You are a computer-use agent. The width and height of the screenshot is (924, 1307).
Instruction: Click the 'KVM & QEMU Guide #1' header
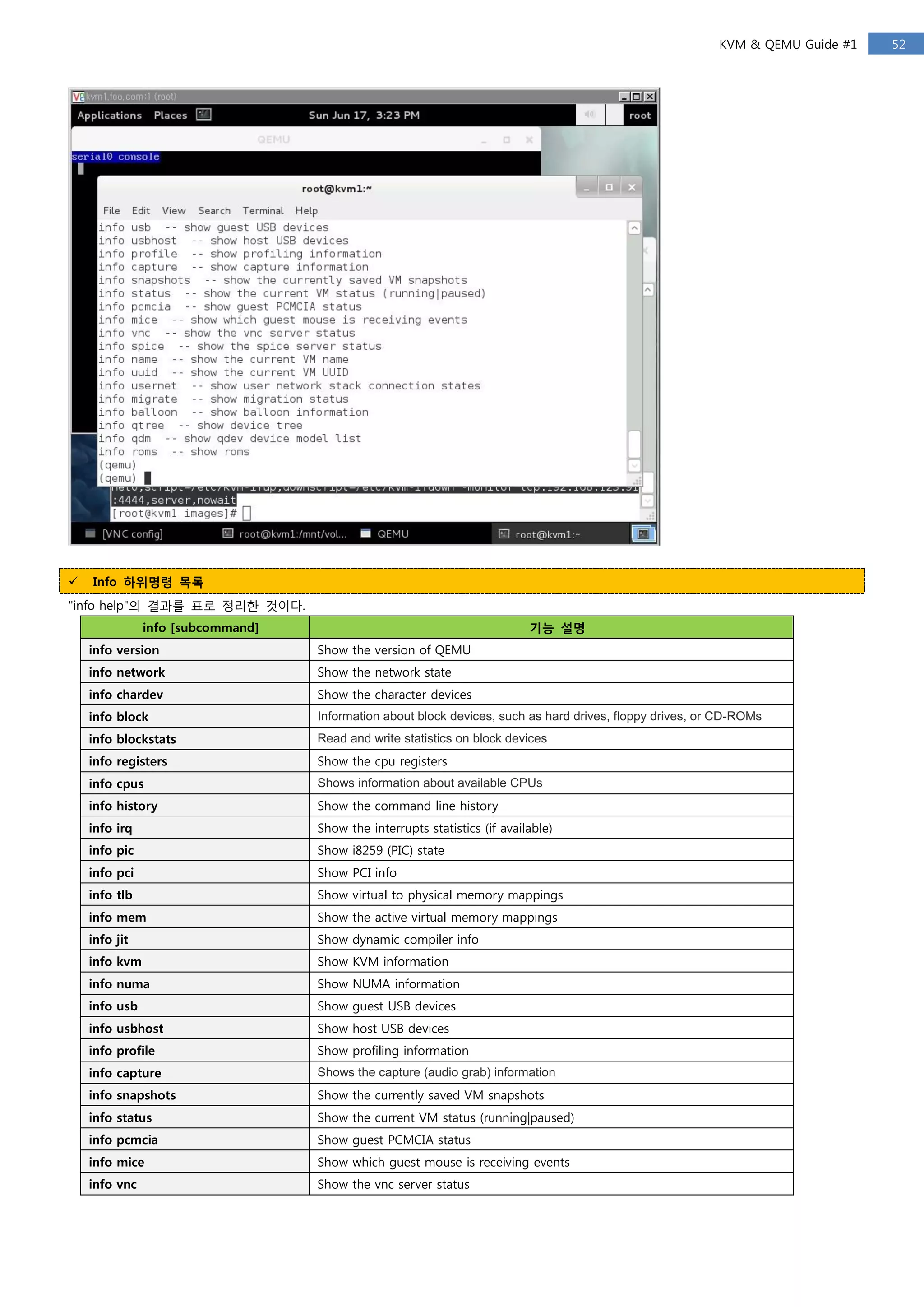[788, 44]
